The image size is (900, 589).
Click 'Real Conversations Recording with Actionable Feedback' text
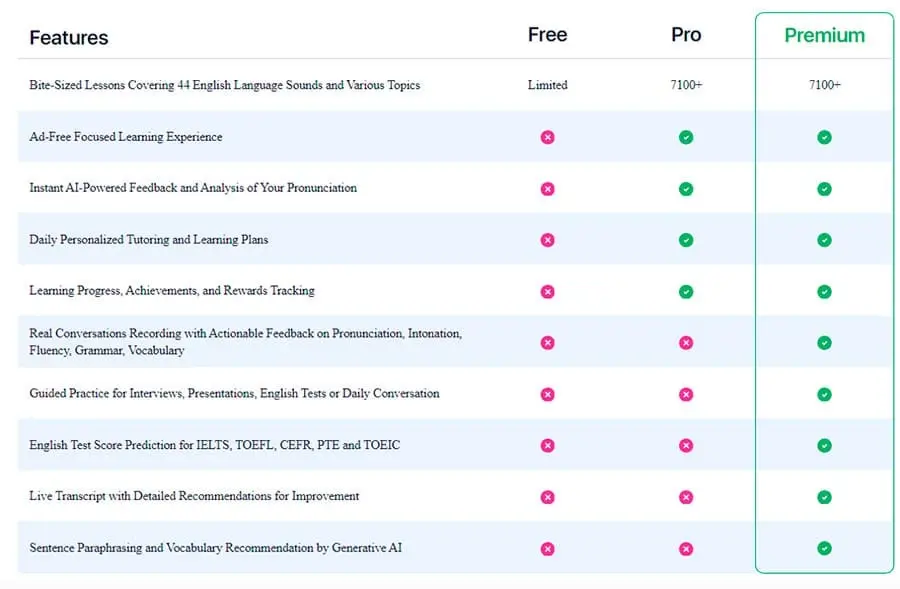(x=246, y=342)
